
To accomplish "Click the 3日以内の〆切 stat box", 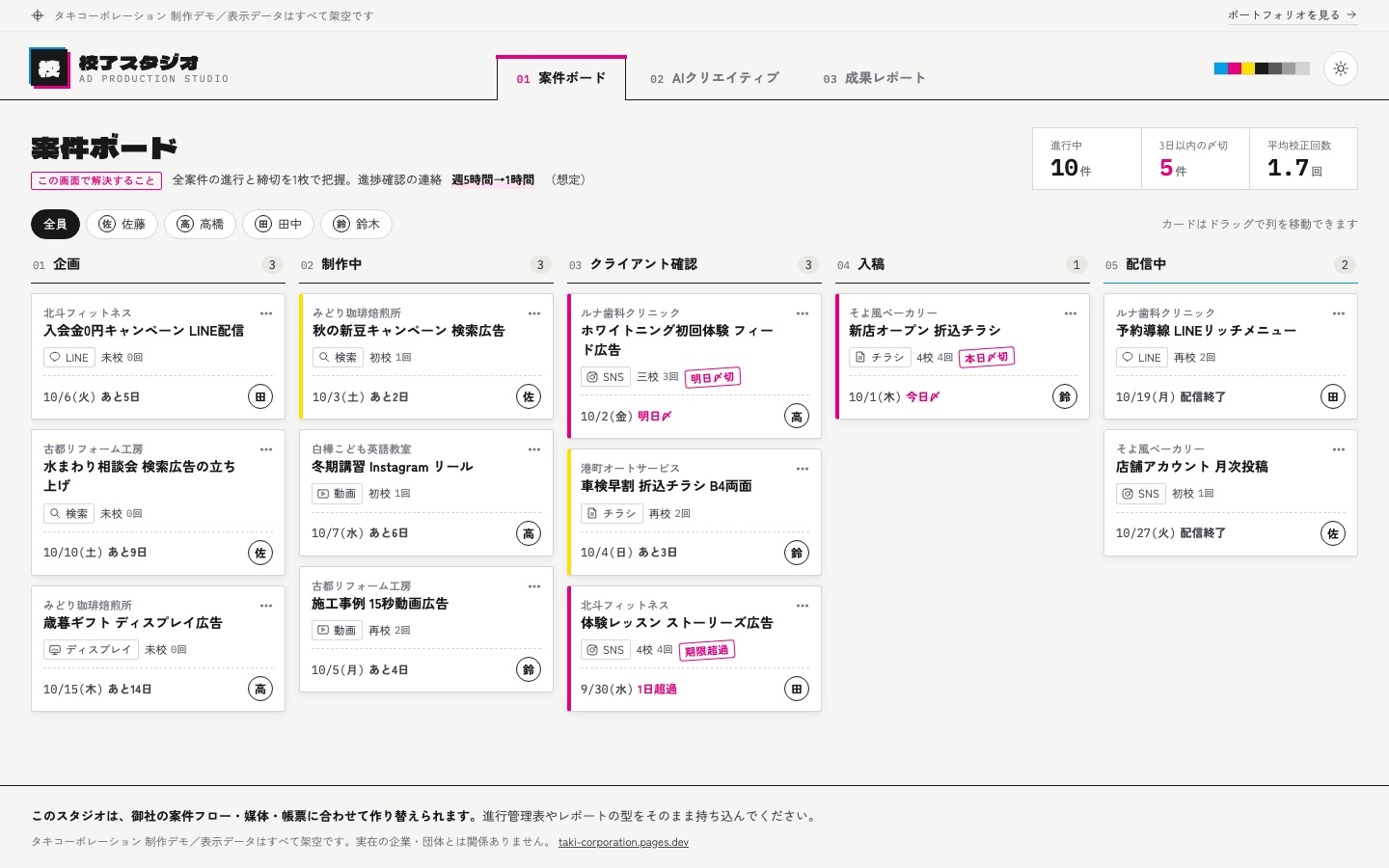I will point(1195,159).
